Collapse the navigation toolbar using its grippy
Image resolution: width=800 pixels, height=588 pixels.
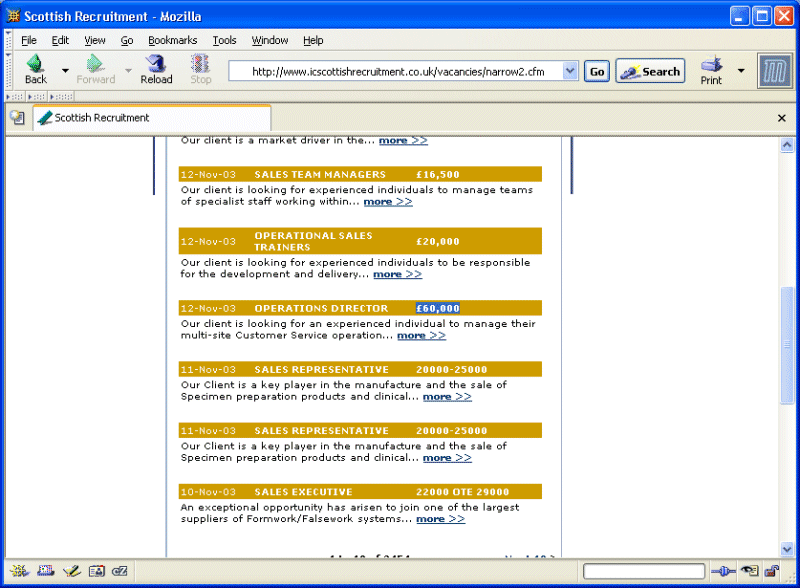(x=8, y=70)
